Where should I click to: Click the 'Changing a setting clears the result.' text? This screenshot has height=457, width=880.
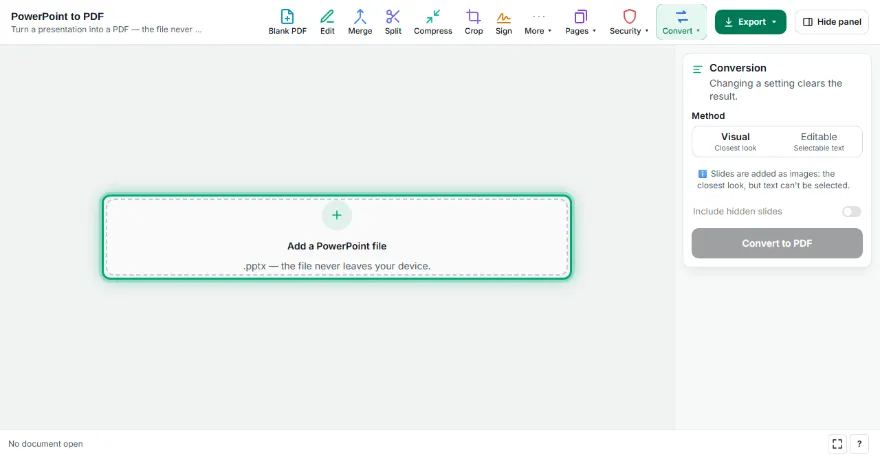776,90
